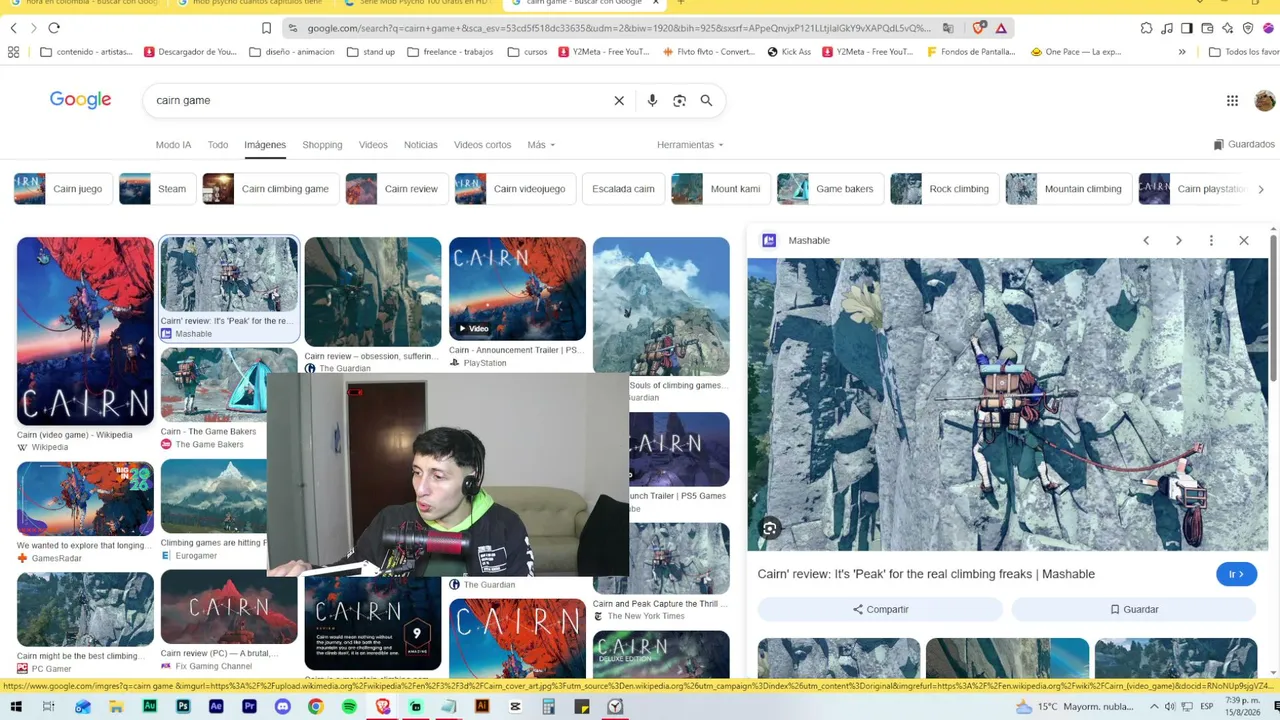The height and width of the screenshot is (720, 1280).
Task: Close the Mashable image preview panel
Action: click(x=1244, y=240)
